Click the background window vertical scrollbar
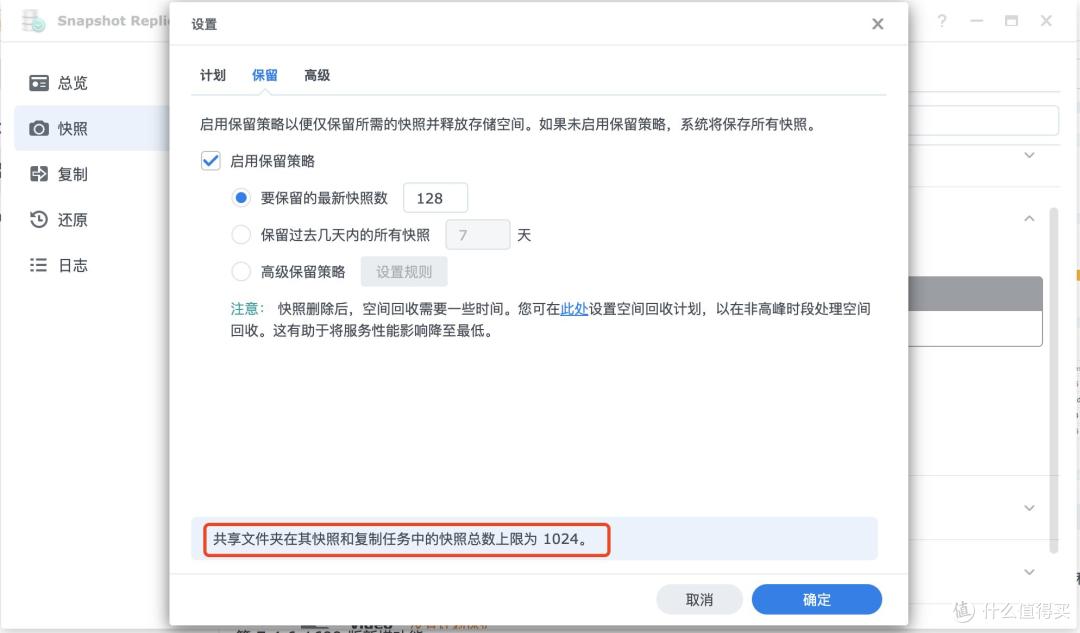Viewport: 1080px width, 633px height. point(1053,380)
